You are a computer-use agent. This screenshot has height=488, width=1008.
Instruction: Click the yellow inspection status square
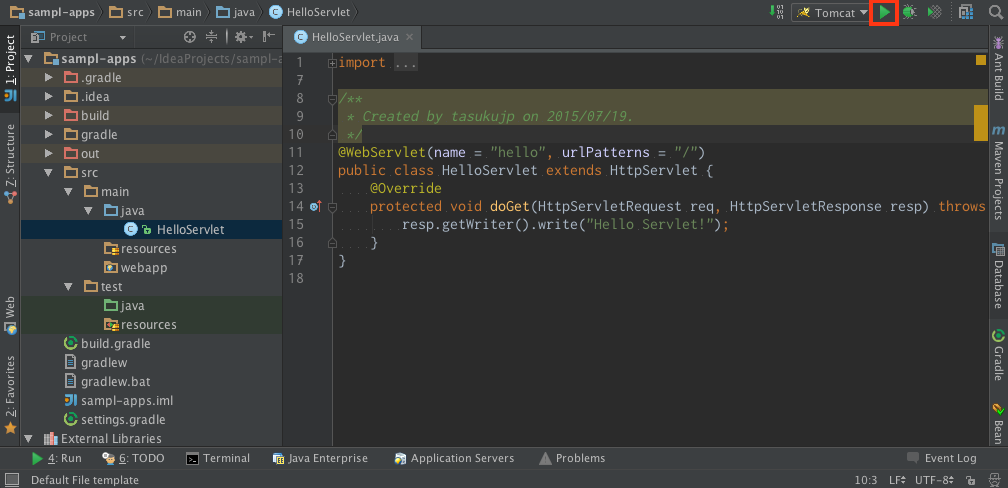980,60
